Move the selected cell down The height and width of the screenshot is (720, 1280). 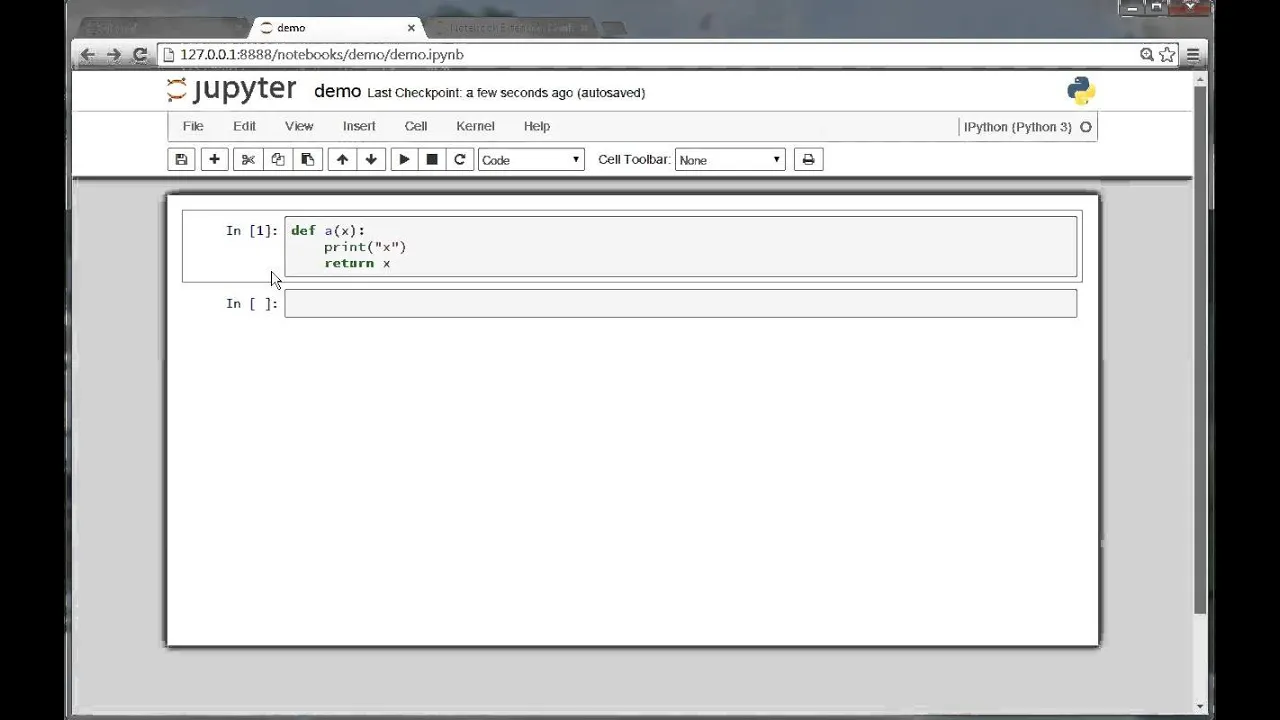coord(371,159)
